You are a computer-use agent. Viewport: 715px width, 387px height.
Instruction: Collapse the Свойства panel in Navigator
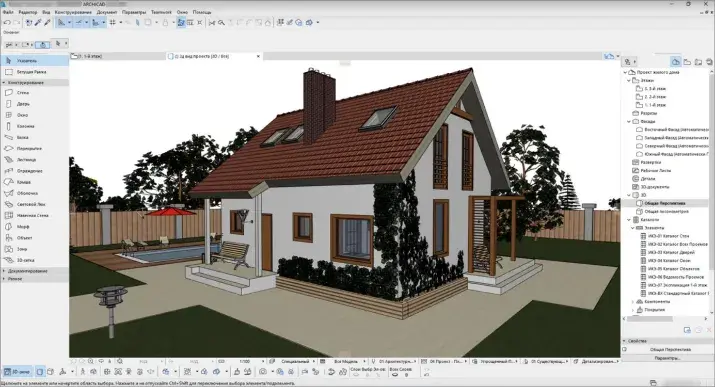pos(624,341)
